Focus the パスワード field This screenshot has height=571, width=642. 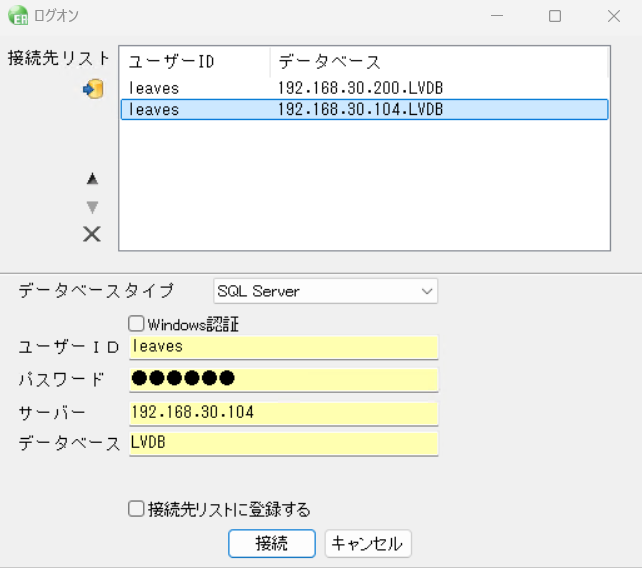[284, 380]
